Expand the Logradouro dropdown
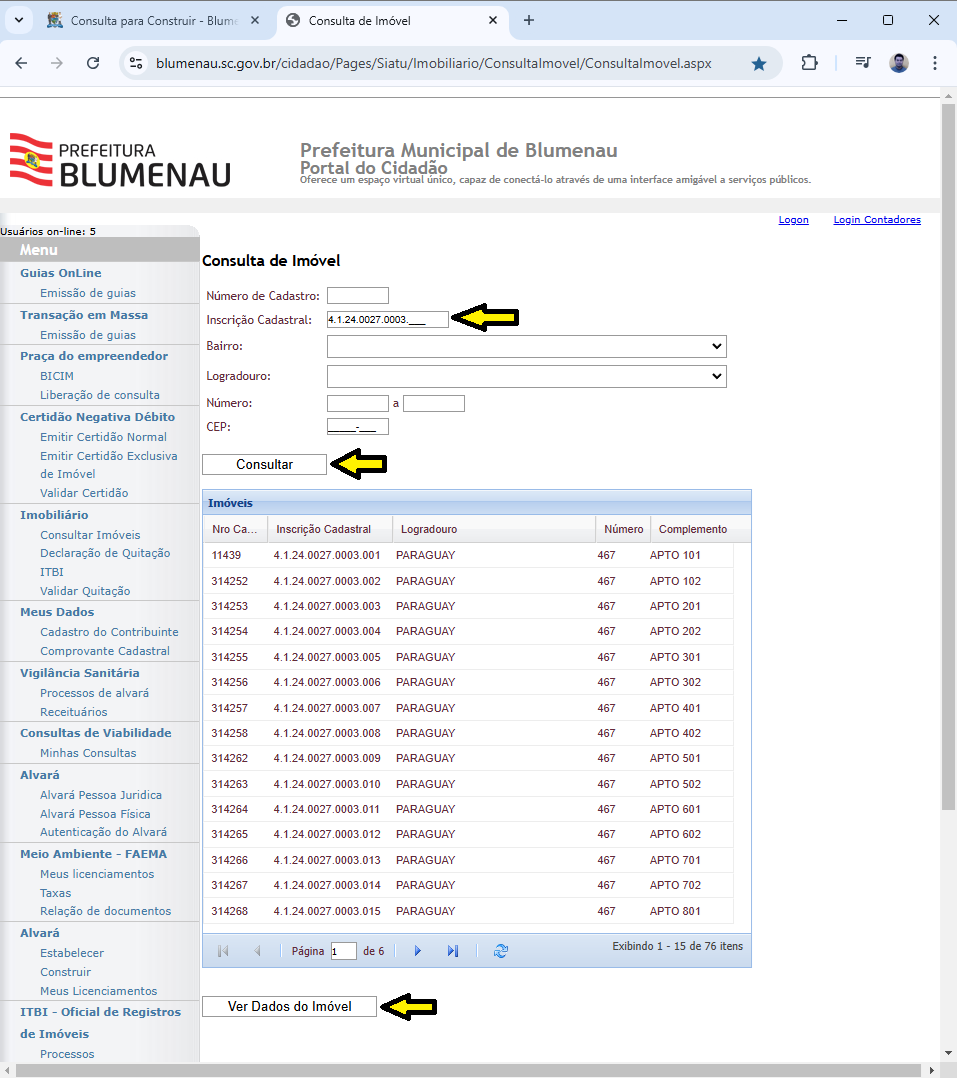The width and height of the screenshot is (957, 1078). 526,376
